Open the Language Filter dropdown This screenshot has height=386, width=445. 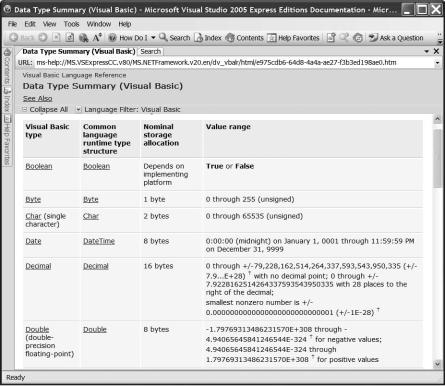[x=128, y=109]
